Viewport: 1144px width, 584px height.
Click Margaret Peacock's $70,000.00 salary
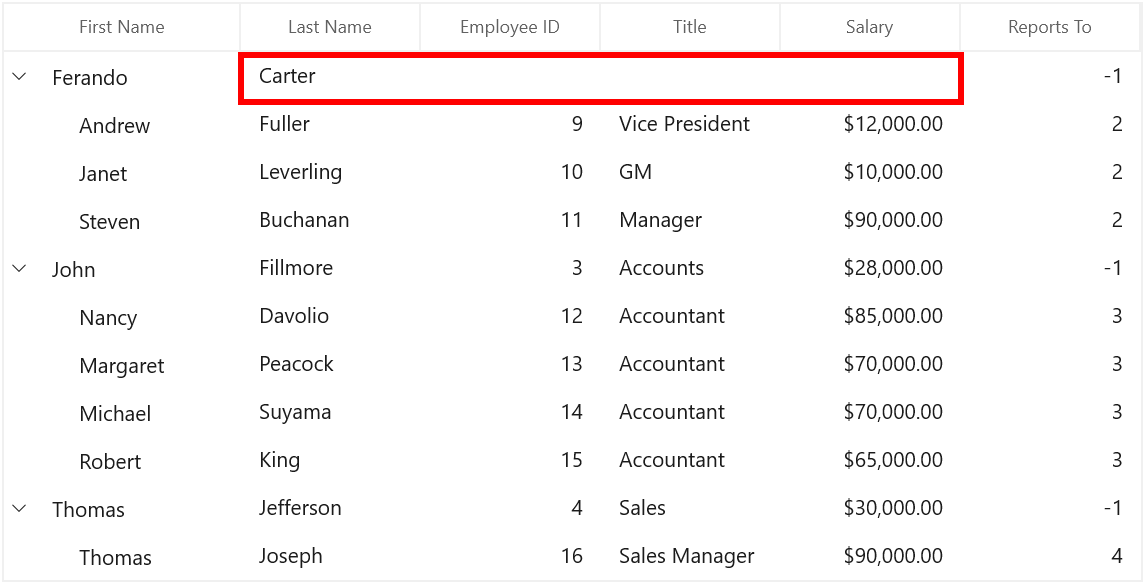(x=893, y=364)
